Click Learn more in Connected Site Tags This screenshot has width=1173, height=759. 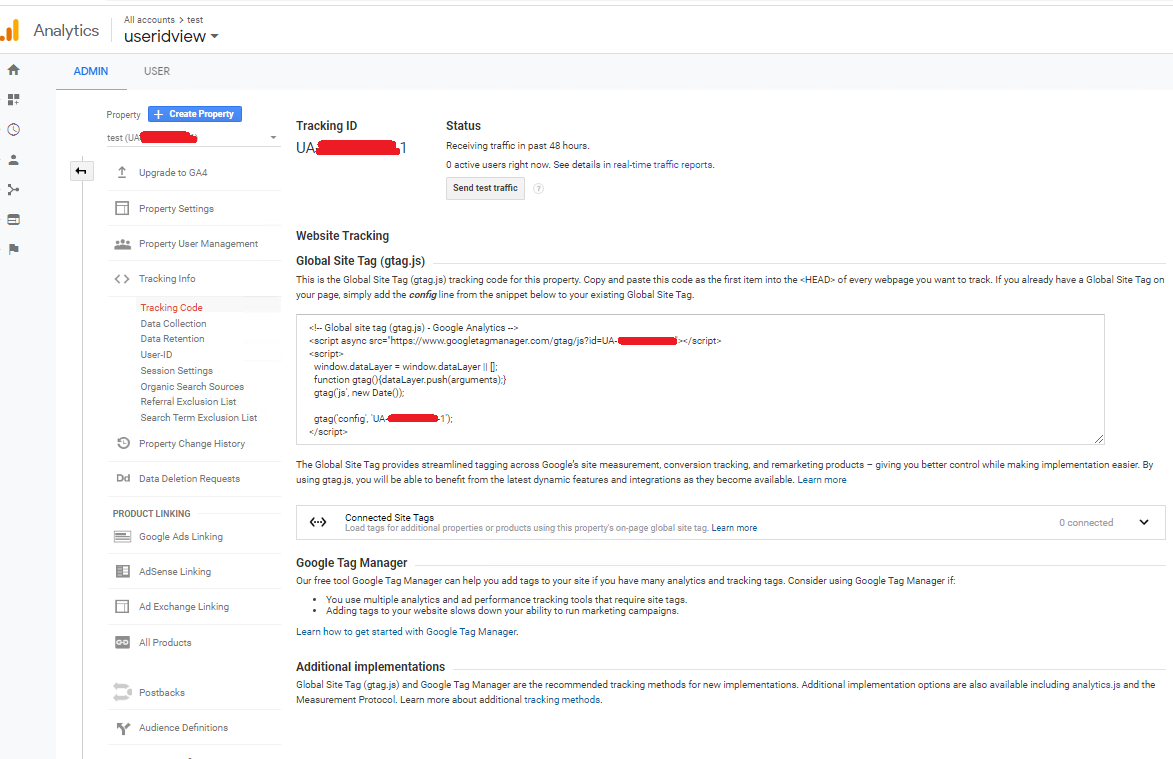[734, 528]
